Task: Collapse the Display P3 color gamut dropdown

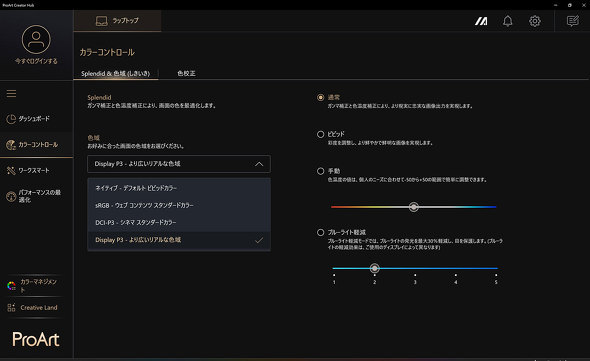Action: point(179,164)
